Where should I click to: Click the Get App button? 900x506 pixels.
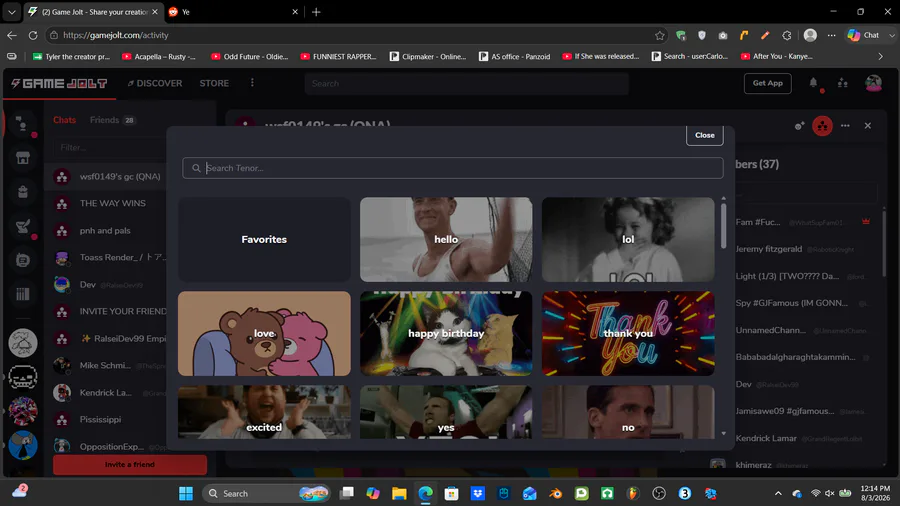[x=767, y=83]
